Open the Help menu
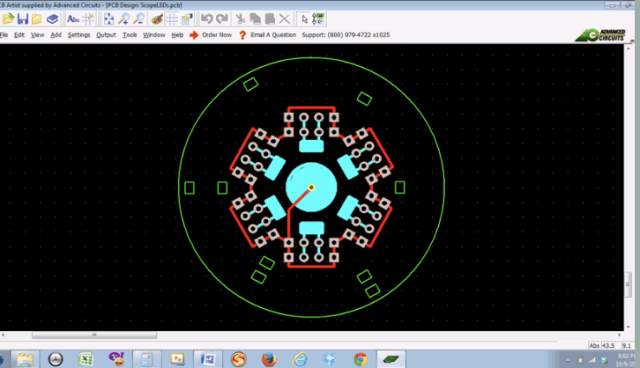 pos(177,35)
